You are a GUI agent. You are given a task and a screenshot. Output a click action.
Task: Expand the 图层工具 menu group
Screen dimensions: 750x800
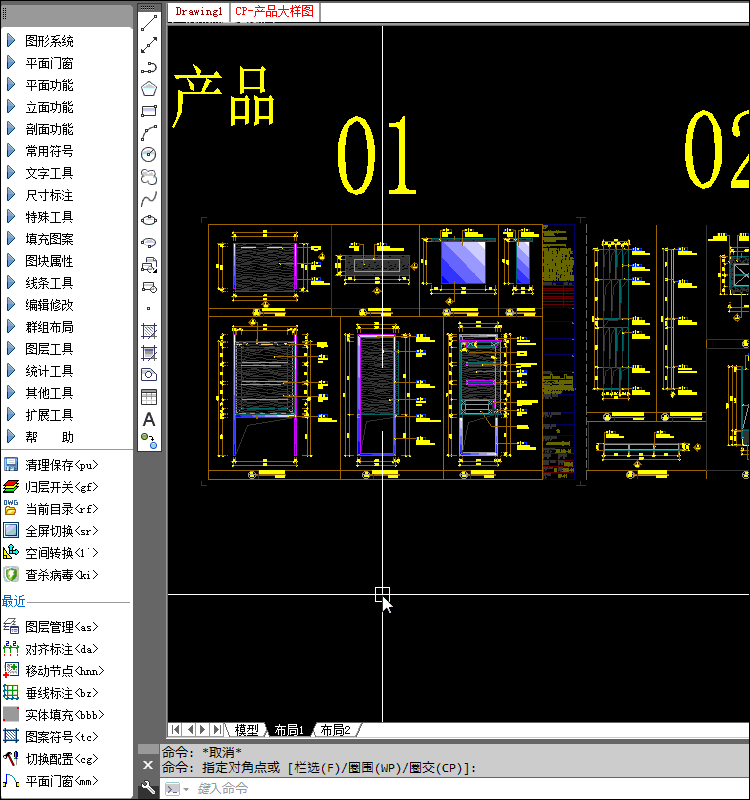[41, 348]
